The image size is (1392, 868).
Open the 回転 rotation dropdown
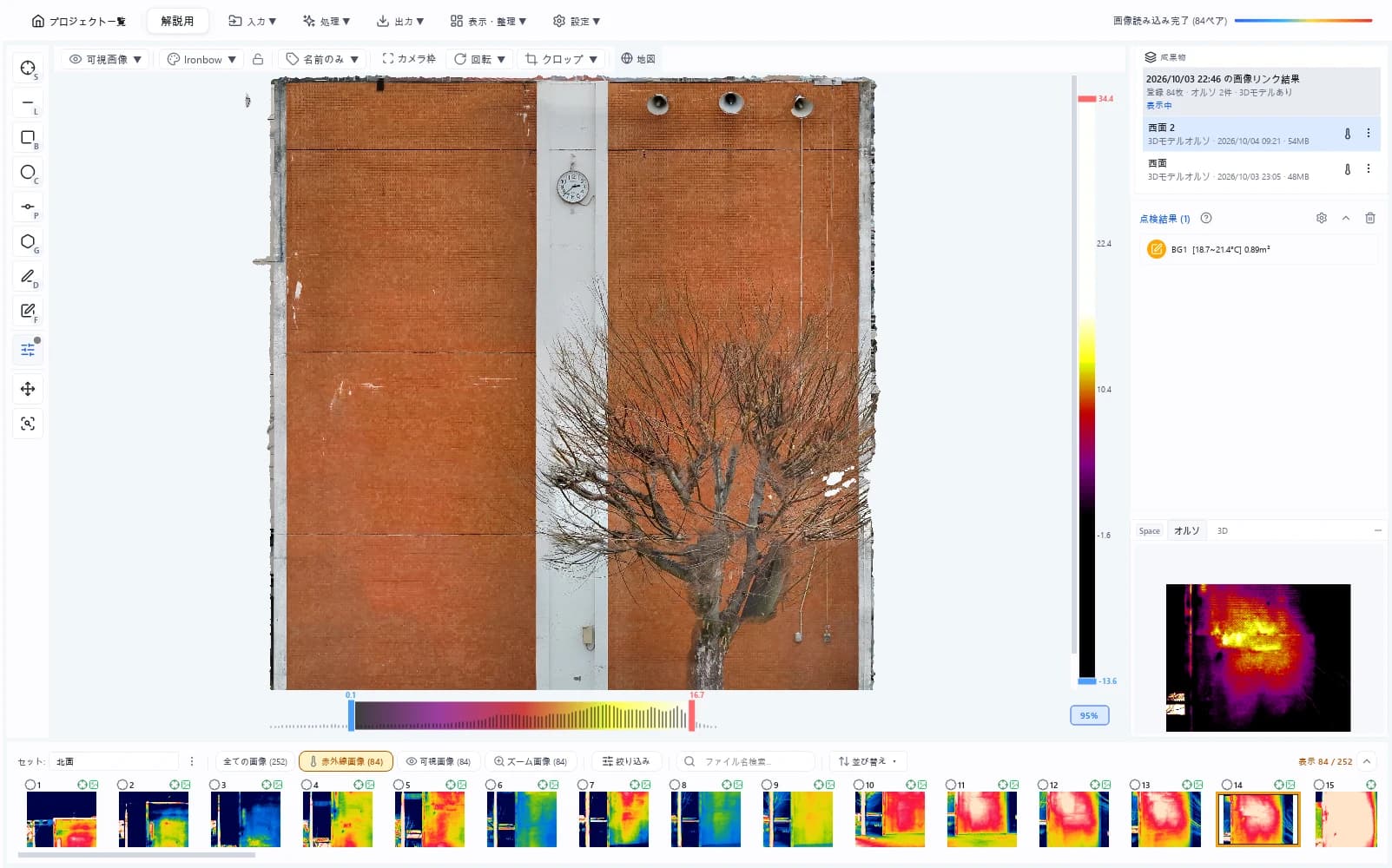point(479,59)
